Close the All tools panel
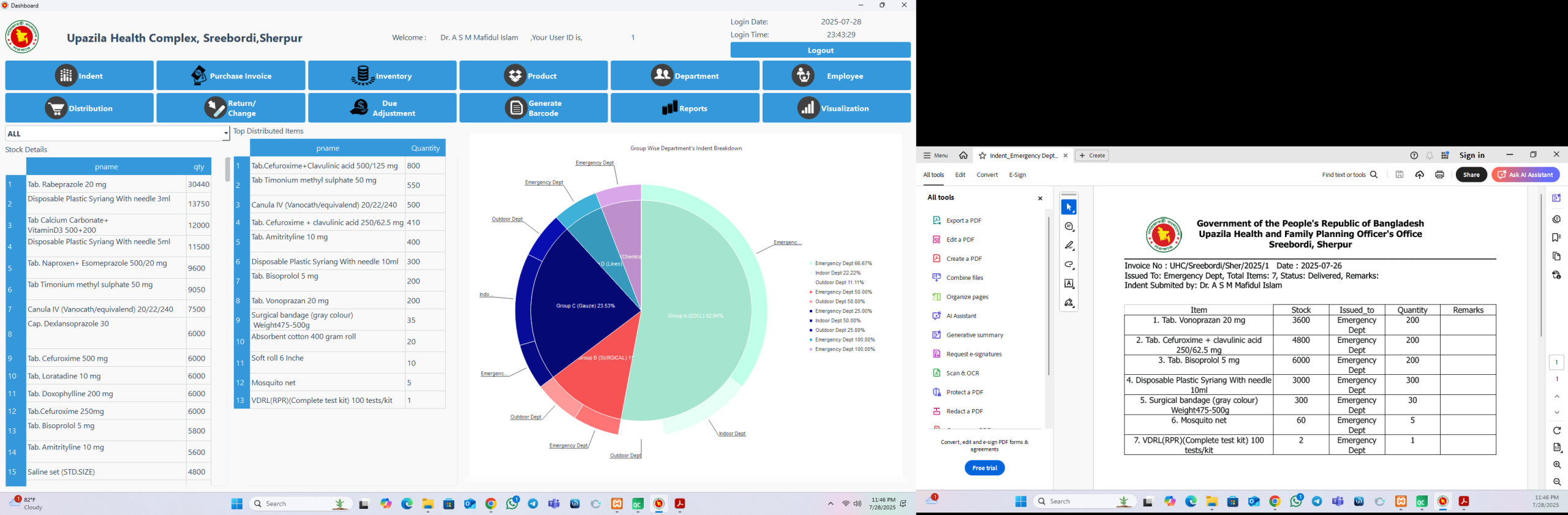The height and width of the screenshot is (515, 1568). (1039, 198)
